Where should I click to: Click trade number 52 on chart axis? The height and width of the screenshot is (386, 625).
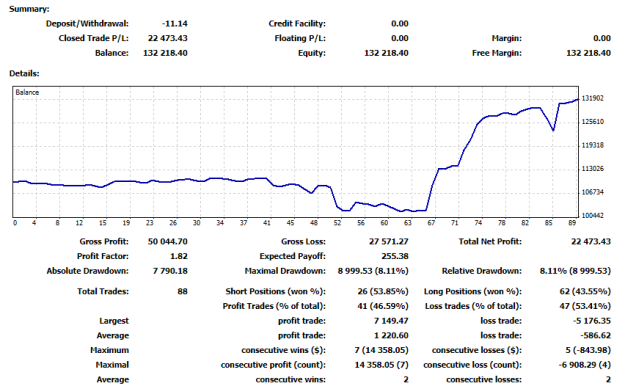pos(337,223)
